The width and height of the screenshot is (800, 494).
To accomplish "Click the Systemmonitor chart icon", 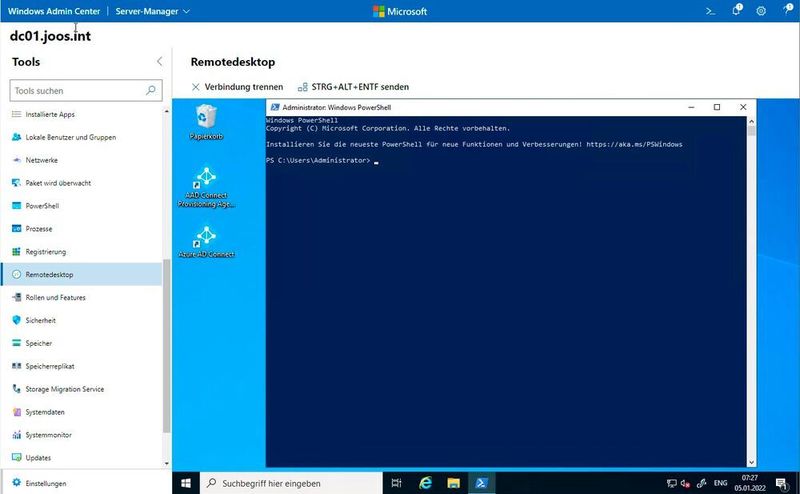I will (x=16, y=435).
